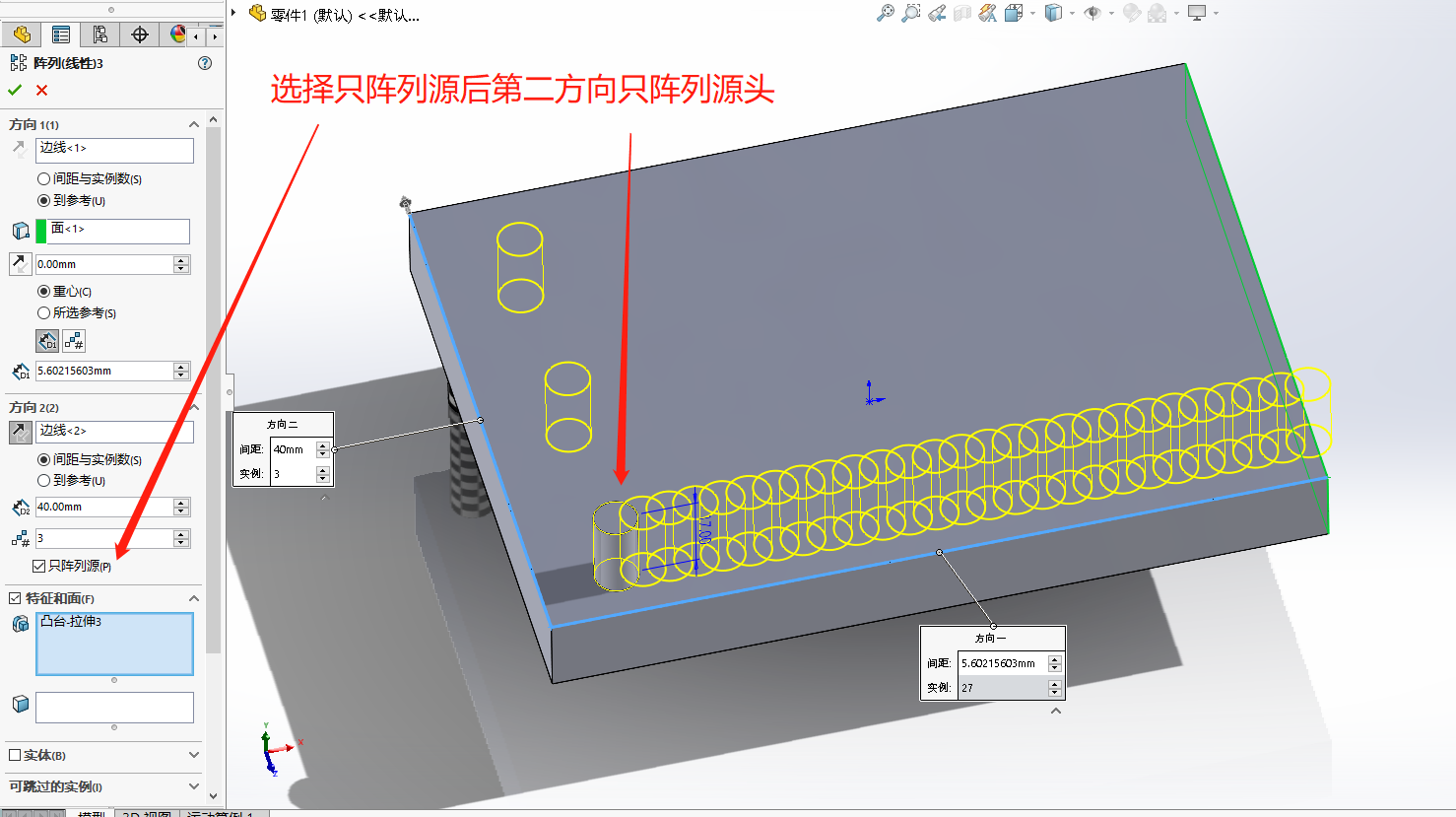Show more manager tabs with the right arrow

215,35
